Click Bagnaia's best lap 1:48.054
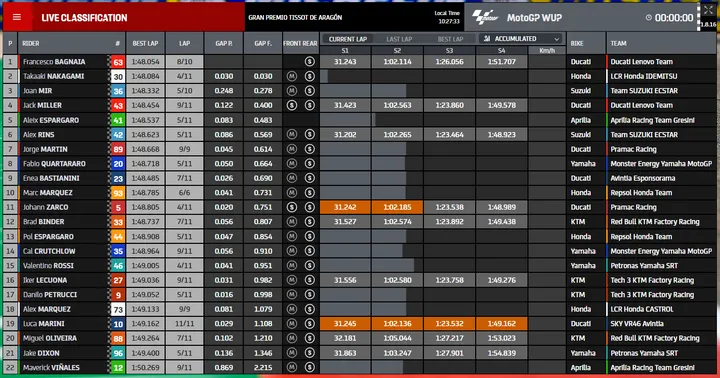 (145, 62)
